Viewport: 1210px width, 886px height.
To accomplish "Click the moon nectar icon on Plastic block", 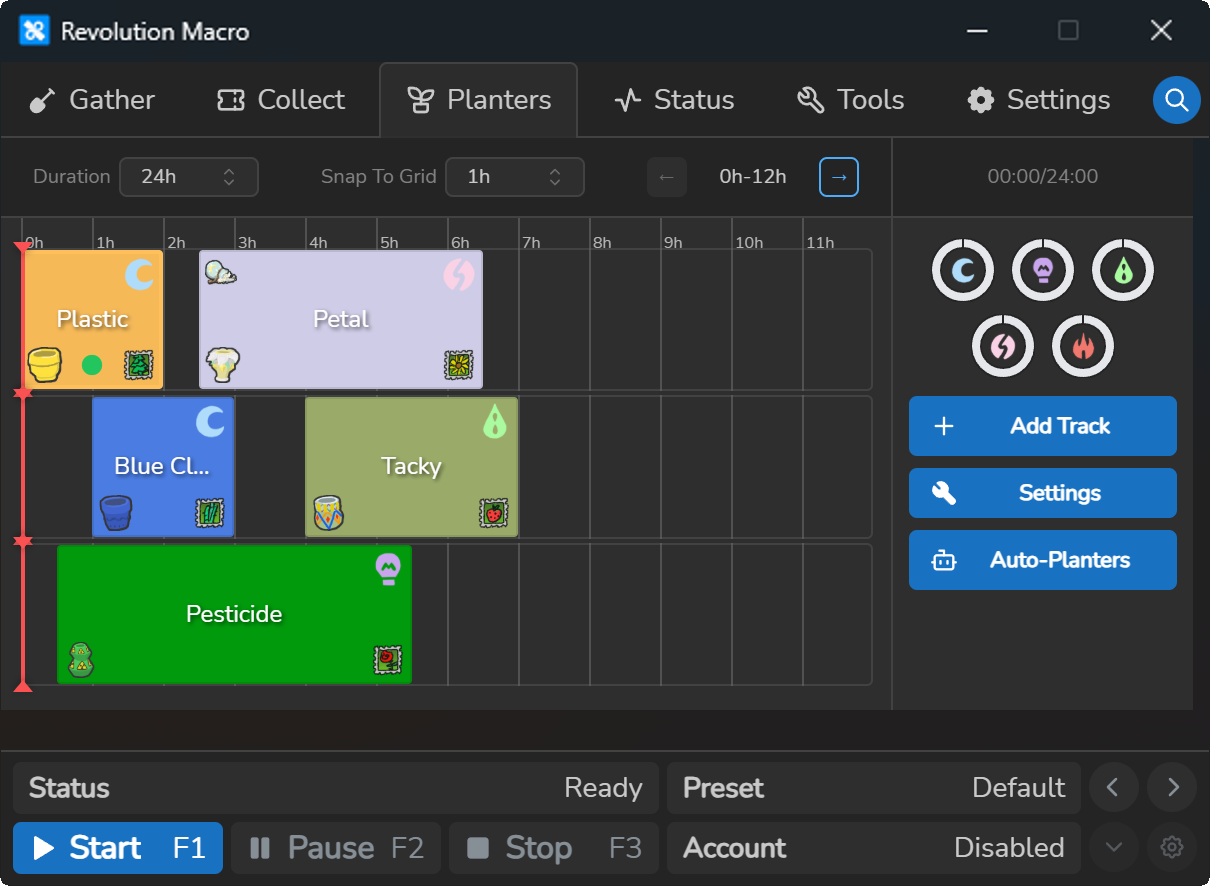I will 139,274.
